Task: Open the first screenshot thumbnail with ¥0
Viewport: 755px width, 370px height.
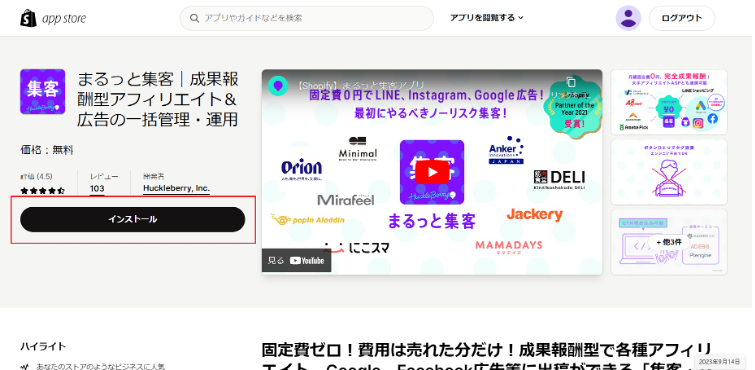Action: [669, 102]
